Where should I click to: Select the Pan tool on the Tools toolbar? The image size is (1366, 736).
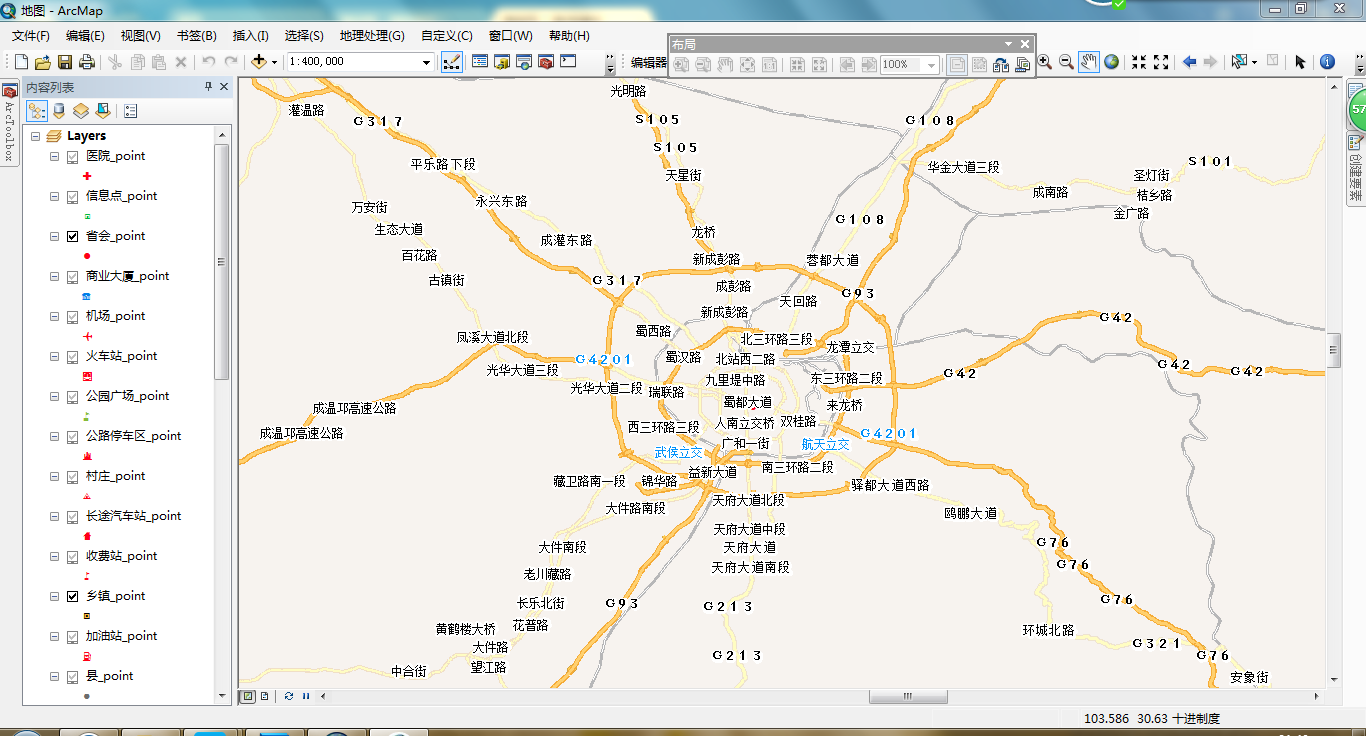1089,62
